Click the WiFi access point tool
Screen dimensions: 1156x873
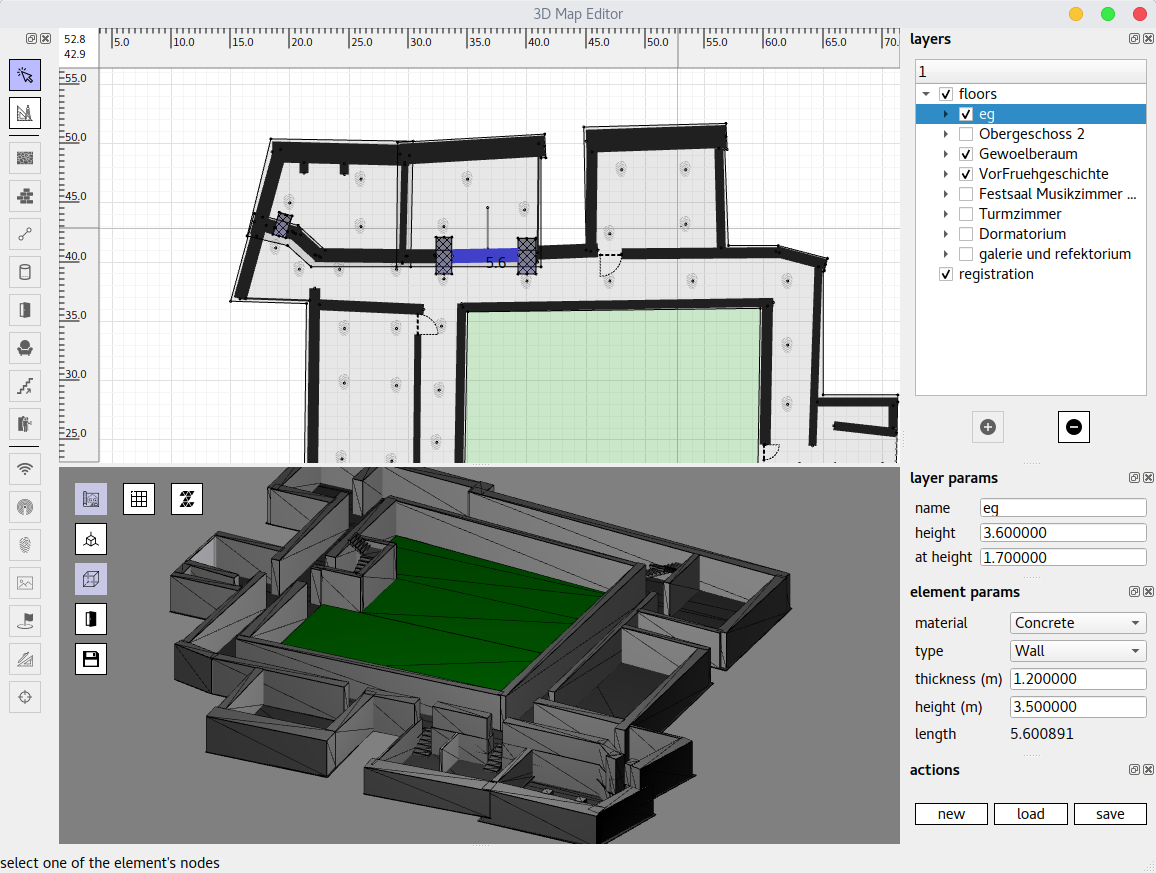coord(25,467)
